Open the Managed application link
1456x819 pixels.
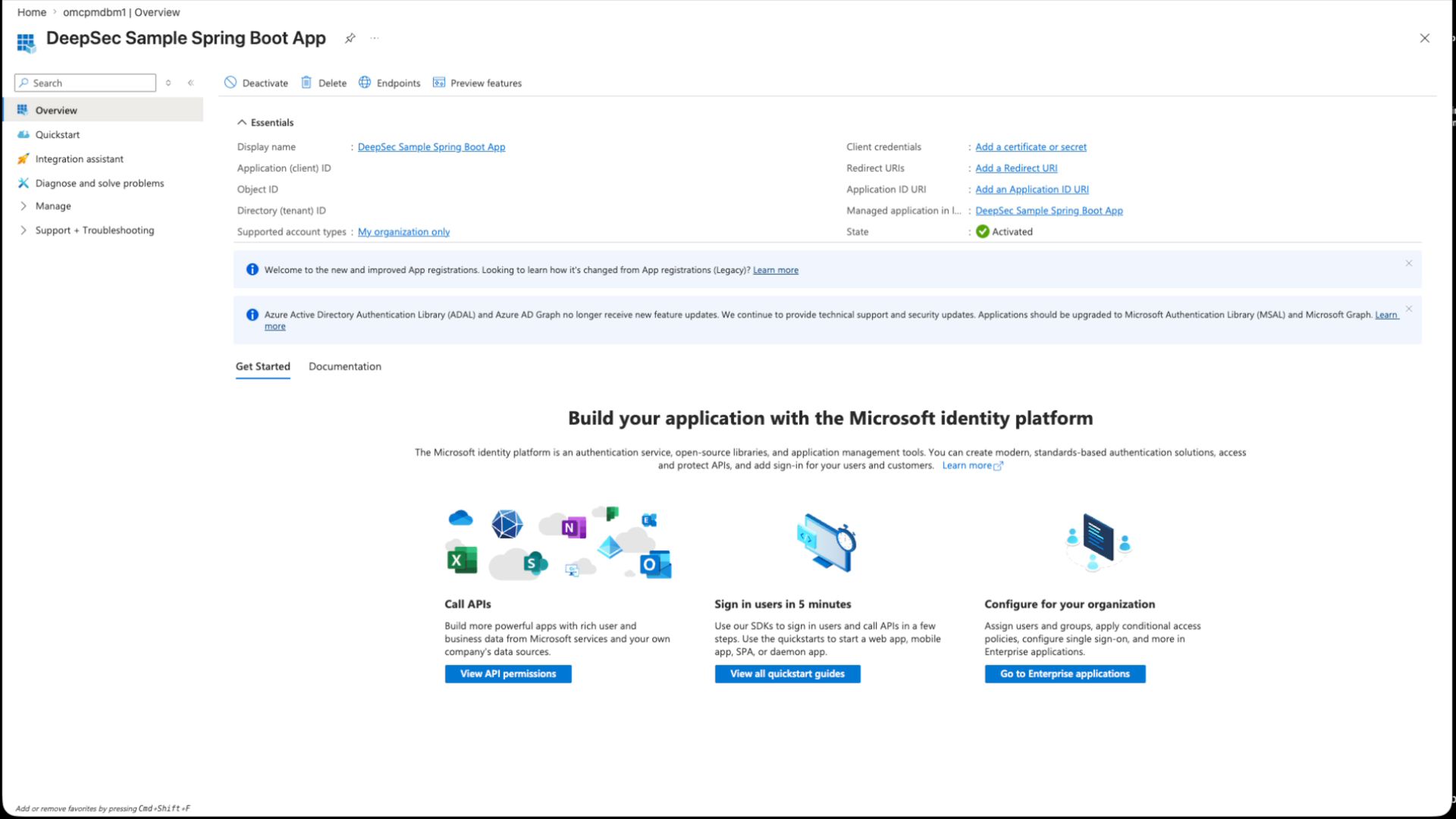[1049, 210]
